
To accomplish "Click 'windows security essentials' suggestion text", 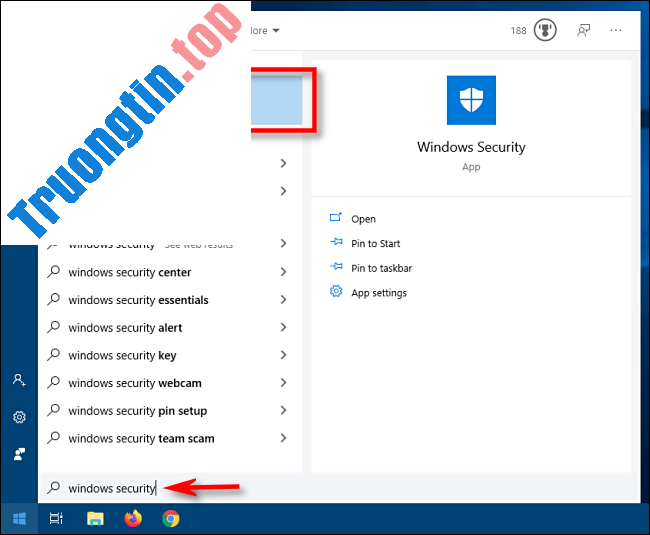I will point(138,300).
